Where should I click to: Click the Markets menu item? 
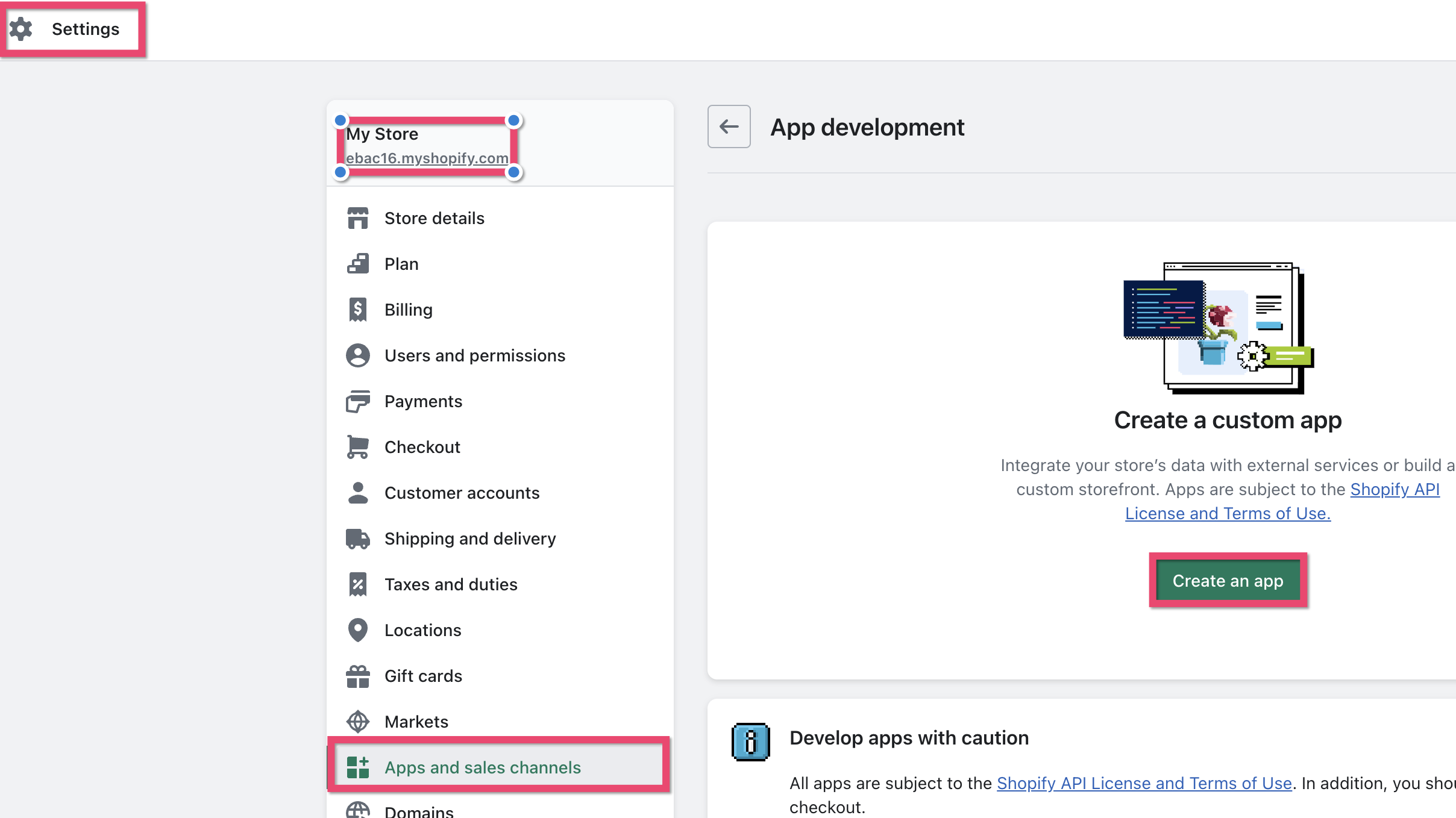pos(416,721)
